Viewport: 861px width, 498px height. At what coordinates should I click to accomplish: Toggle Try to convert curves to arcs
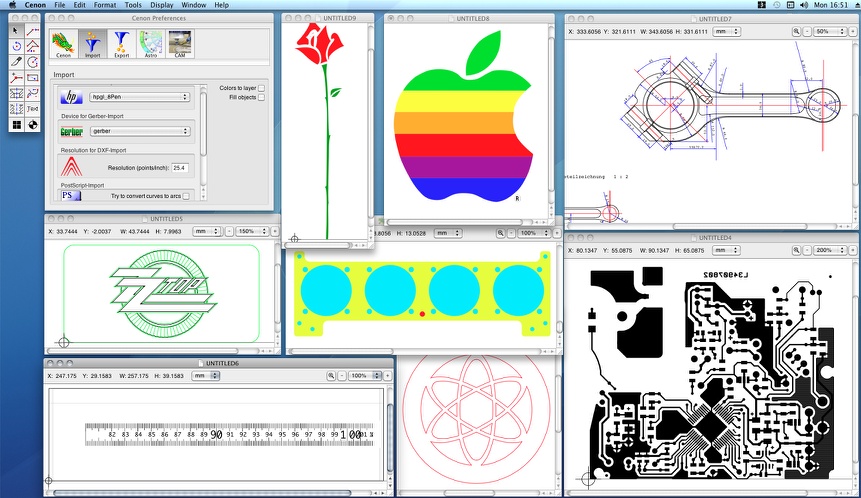point(186,196)
